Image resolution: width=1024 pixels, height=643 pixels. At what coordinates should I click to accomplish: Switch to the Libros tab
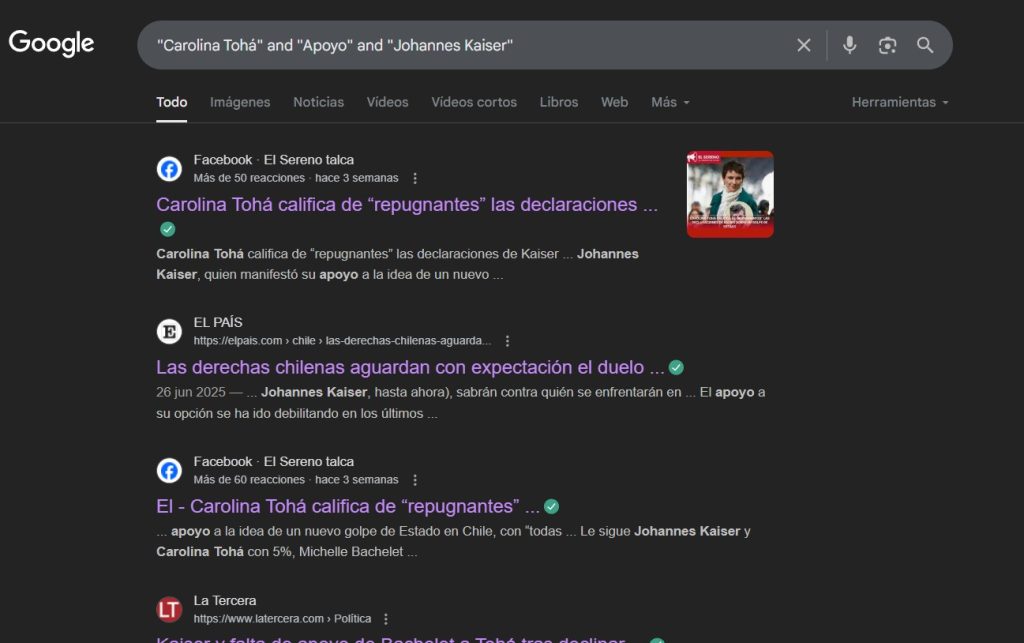[558, 102]
